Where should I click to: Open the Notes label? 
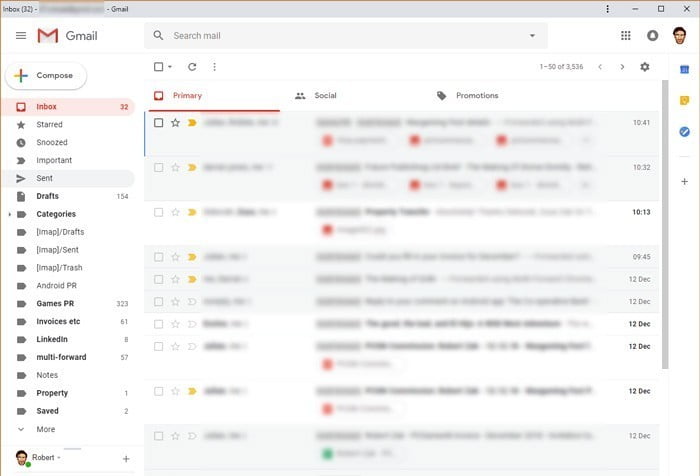pos(68,375)
